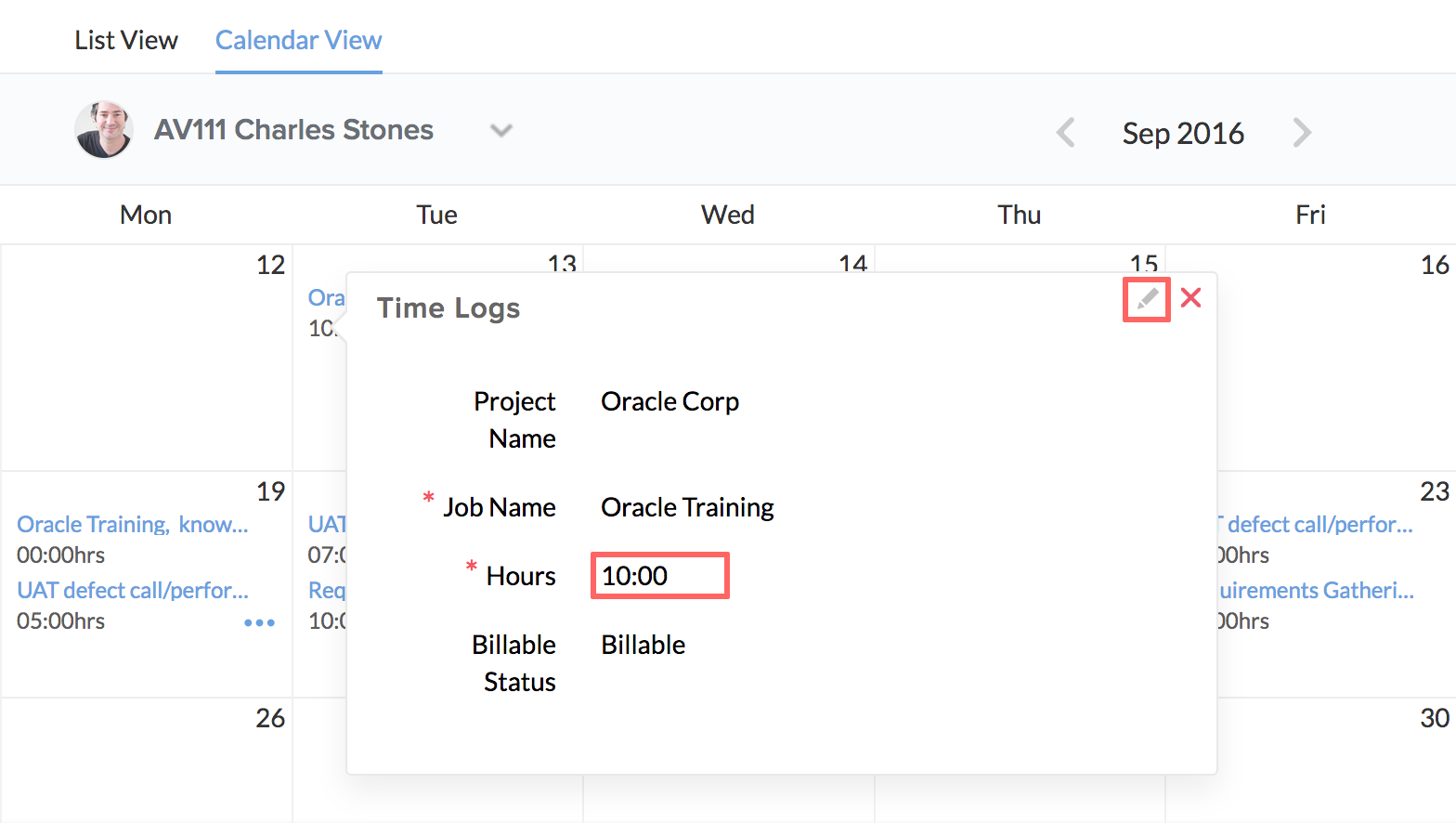
Task: Go to previous month using left arrow
Action: [x=1066, y=133]
